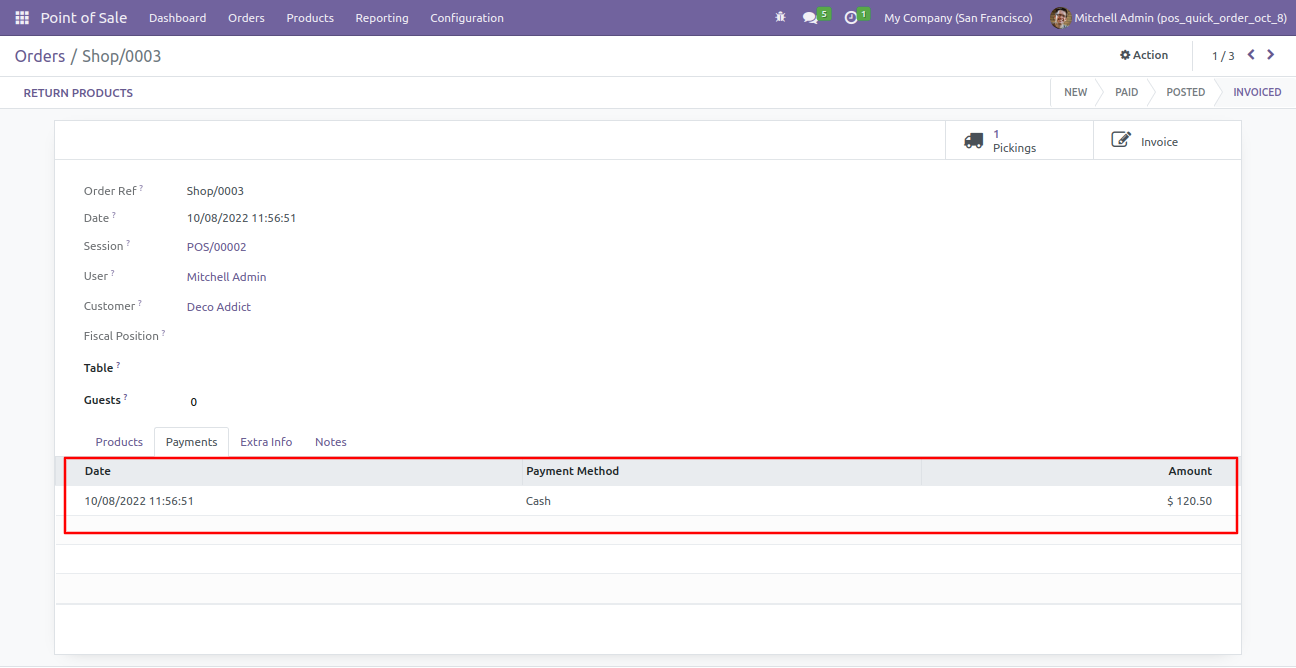
Task: Open session POS/00002 link
Action: tap(216, 247)
